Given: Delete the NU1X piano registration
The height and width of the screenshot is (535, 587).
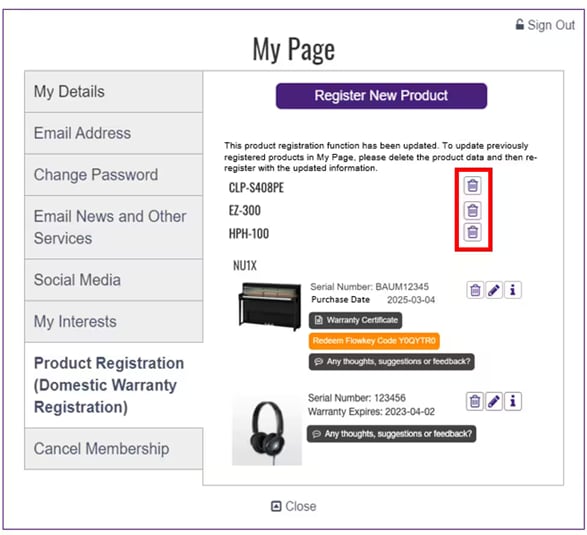Looking at the screenshot, I should point(475,290).
